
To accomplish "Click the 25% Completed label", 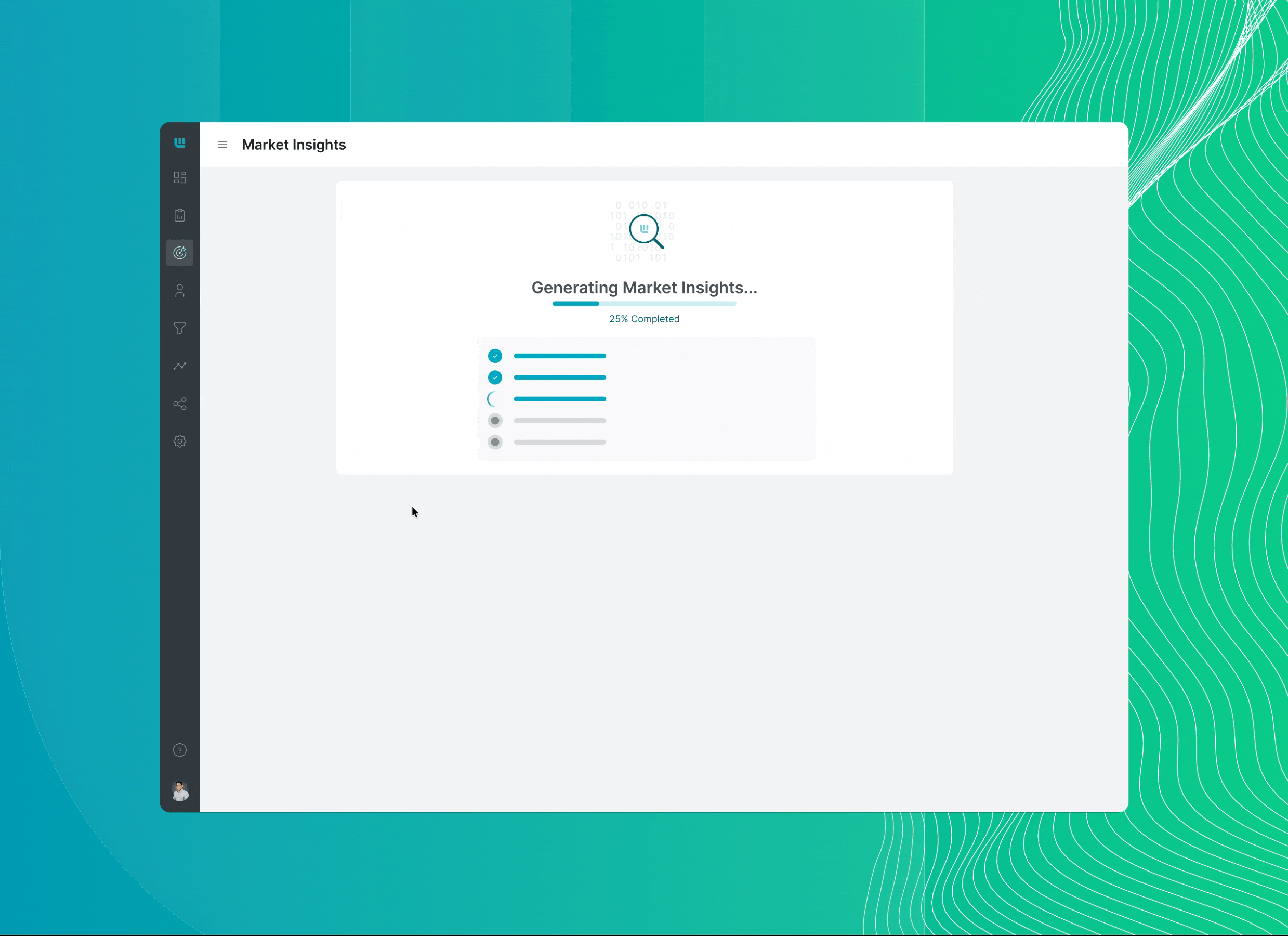I will coord(644,319).
